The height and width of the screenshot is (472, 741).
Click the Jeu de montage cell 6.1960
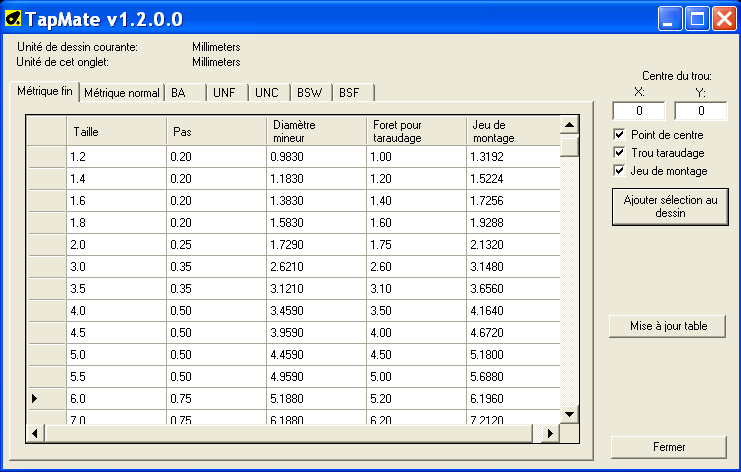[x=513, y=399]
